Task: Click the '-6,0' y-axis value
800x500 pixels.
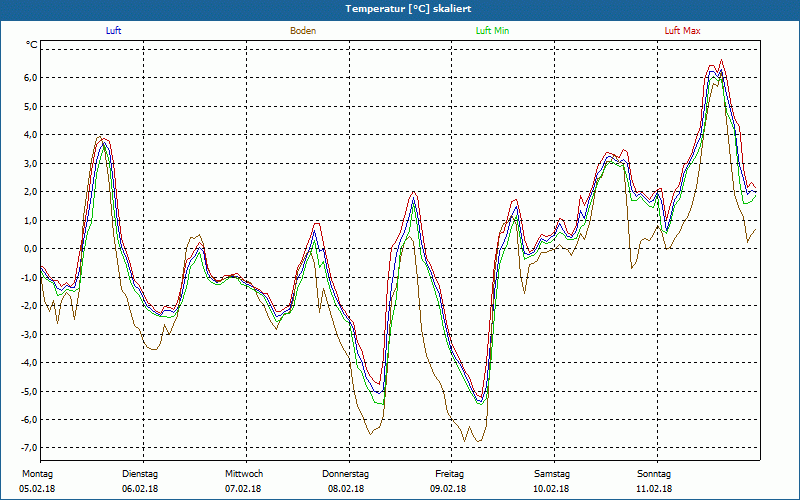Action: (x=29, y=419)
